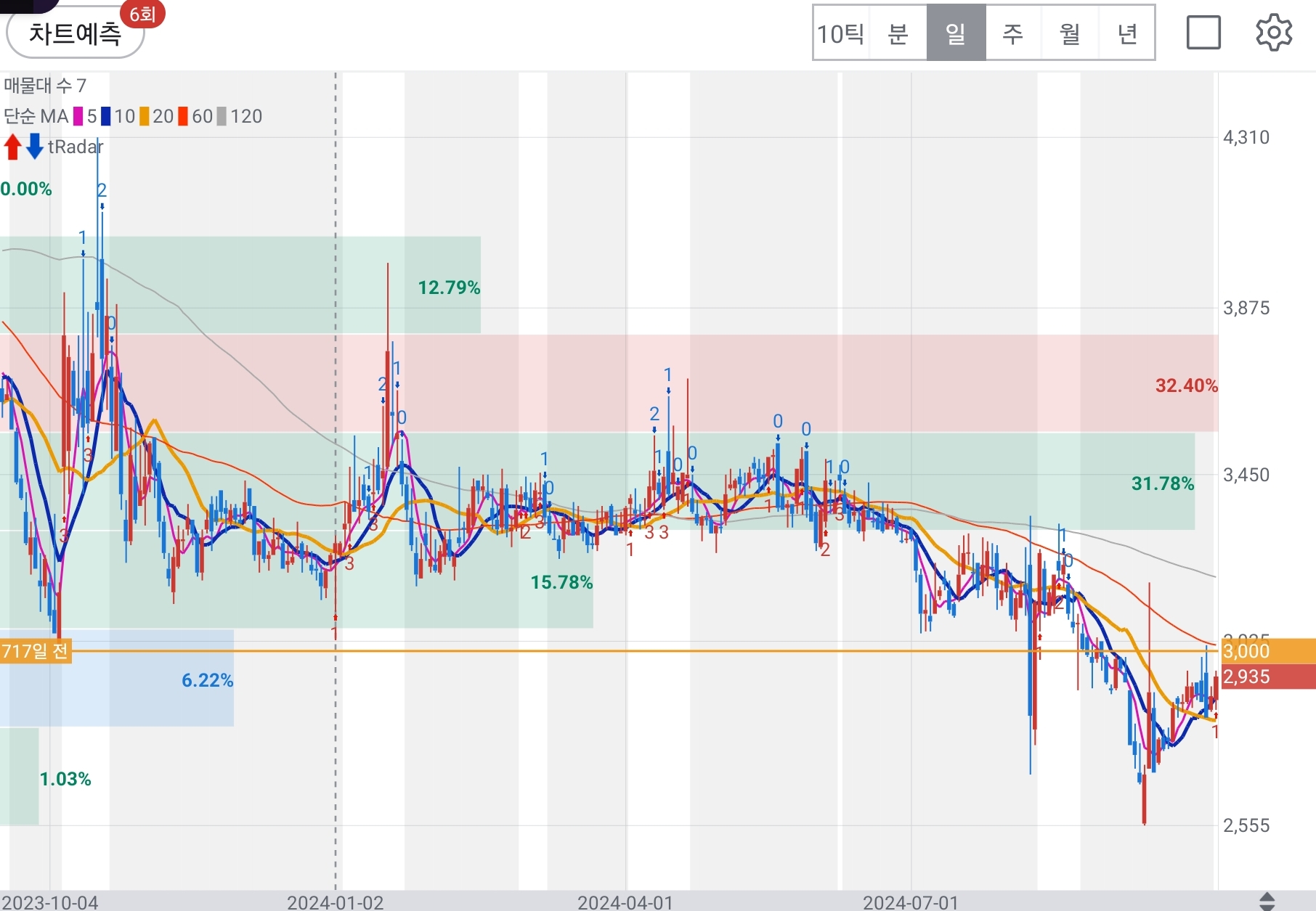Tap the tRadar legend label
This screenshot has width=1316, height=911.
[x=76, y=147]
